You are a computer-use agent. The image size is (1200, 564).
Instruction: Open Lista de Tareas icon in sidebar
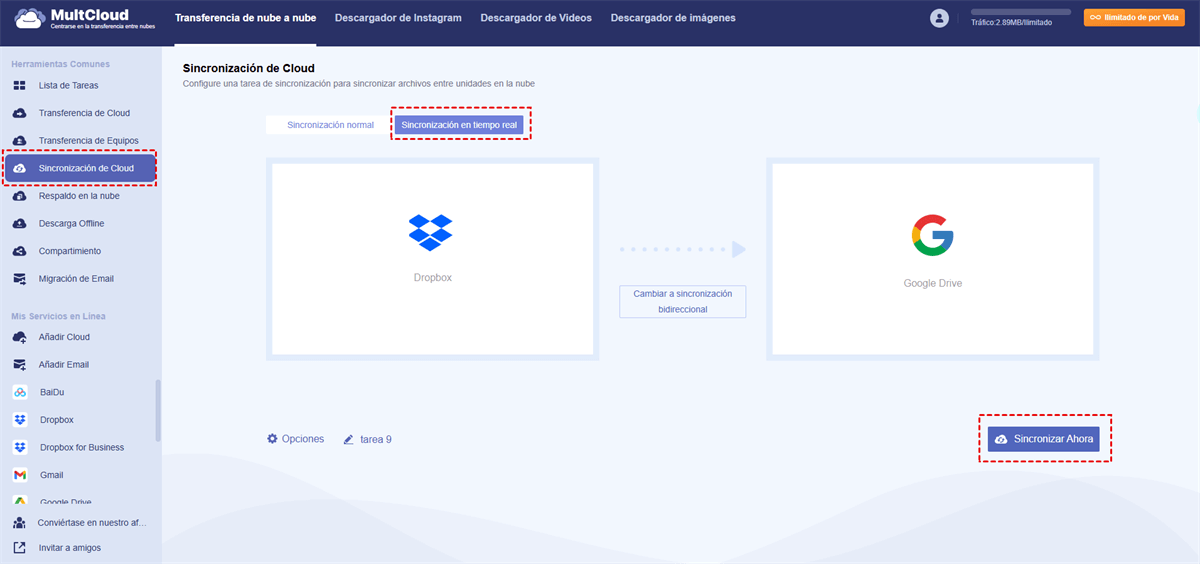coord(19,86)
